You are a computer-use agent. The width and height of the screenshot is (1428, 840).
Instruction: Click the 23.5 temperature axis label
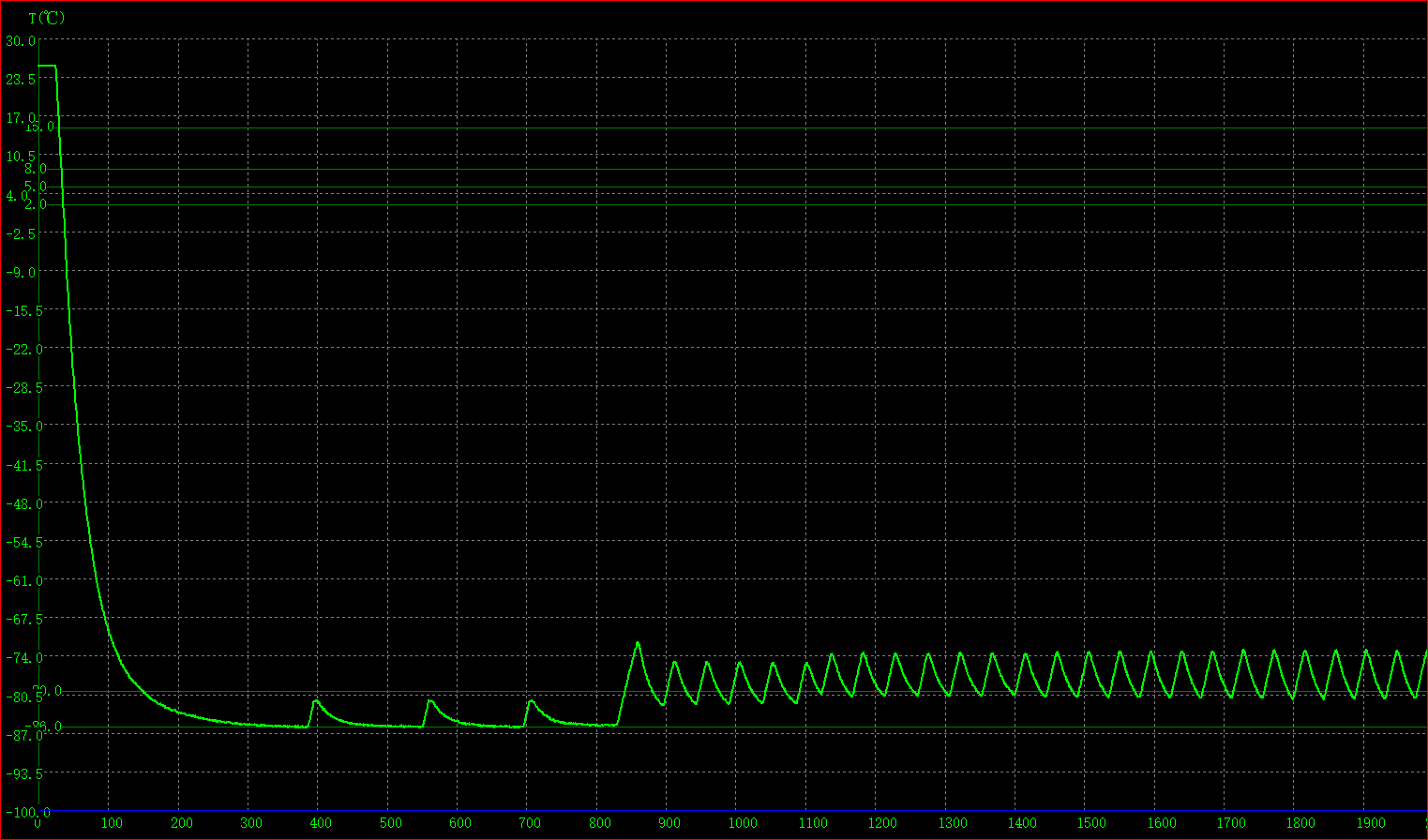click(20, 80)
